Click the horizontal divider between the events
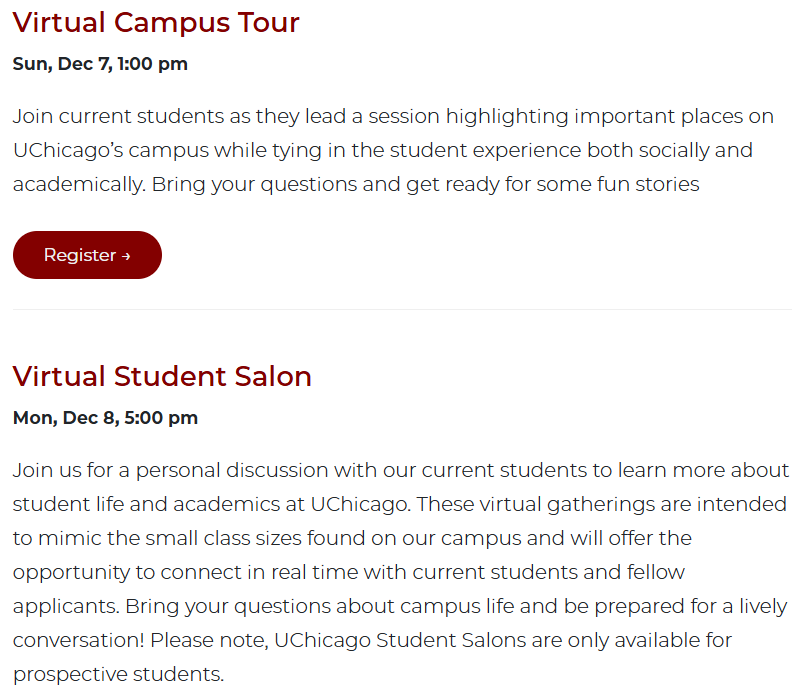 pos(402,309)
